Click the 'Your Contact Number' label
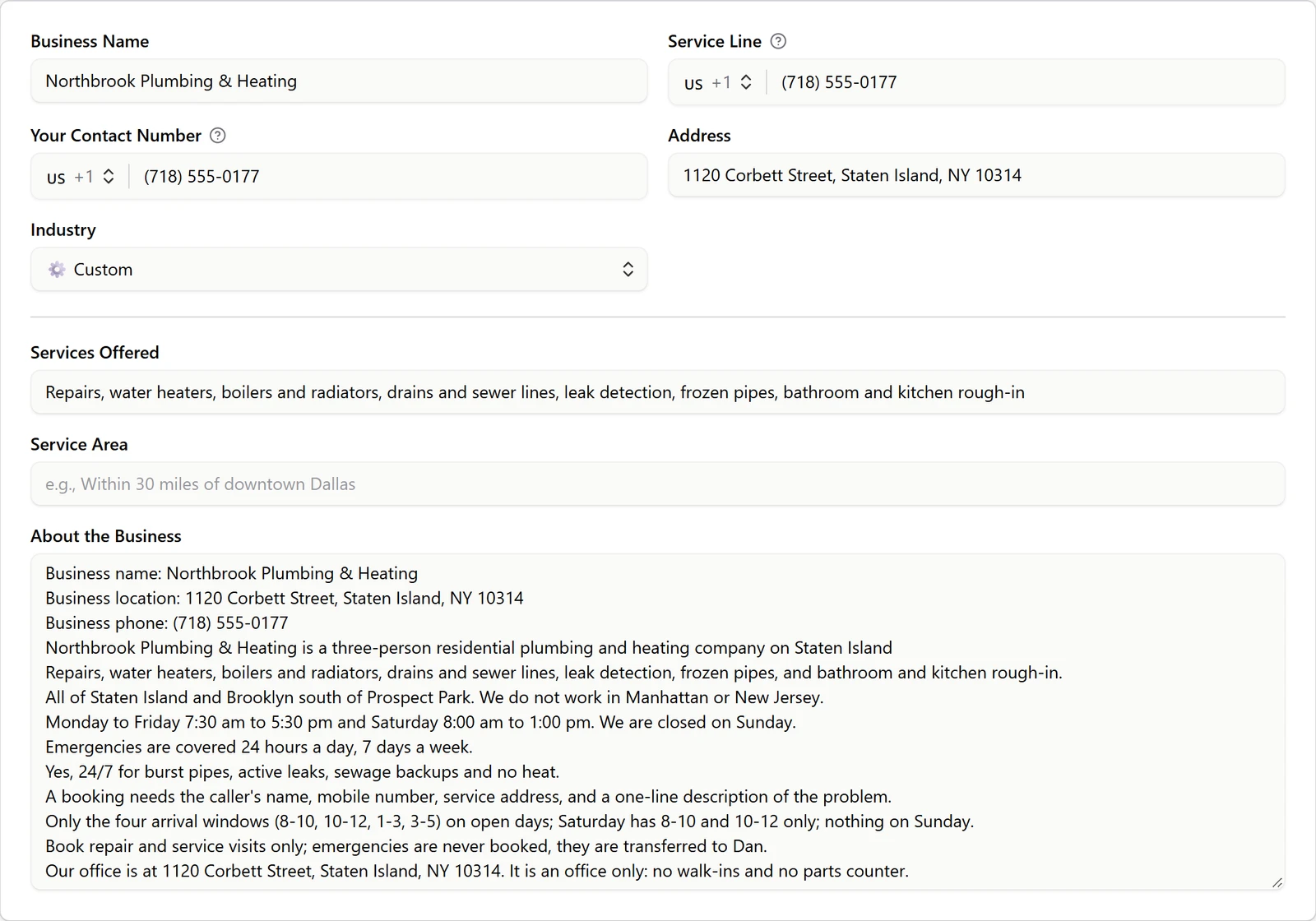The width and height of the screenshot is (1316, 921). coord(116,136)
